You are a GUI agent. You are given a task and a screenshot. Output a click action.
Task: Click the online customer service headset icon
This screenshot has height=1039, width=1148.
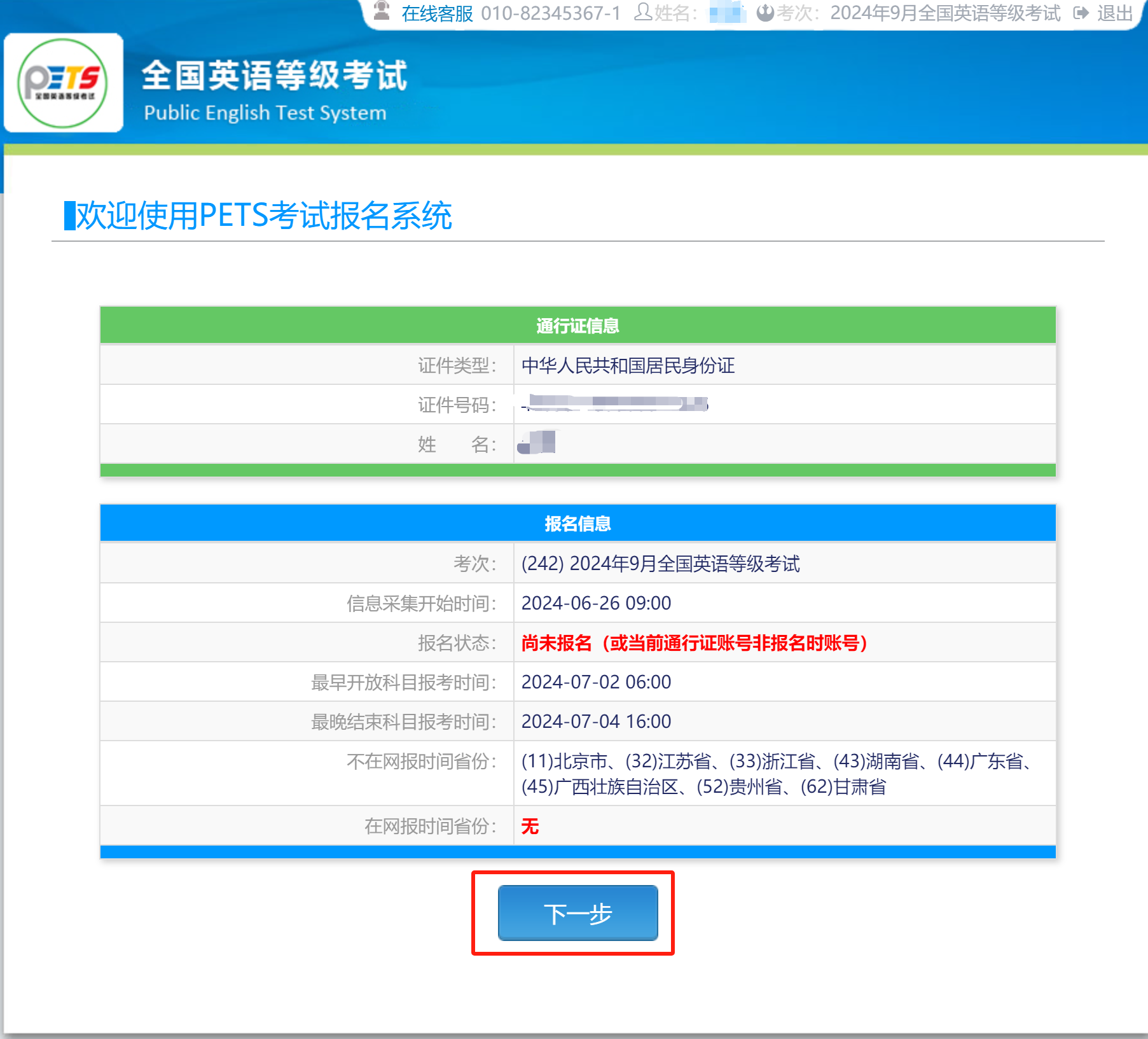(x=381, y=11)
